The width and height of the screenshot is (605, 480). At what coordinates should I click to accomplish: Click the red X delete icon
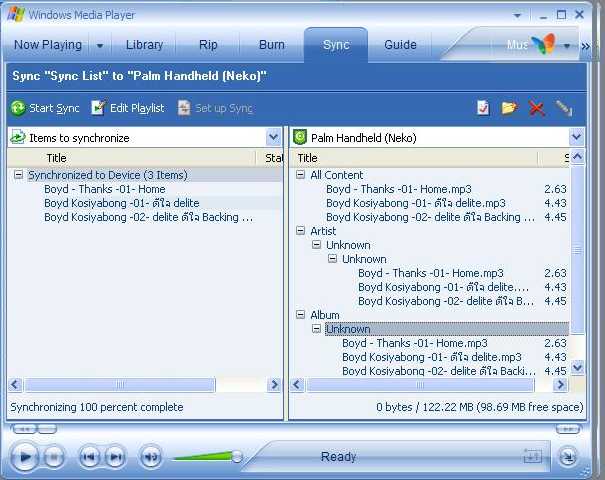click(537, 108)
